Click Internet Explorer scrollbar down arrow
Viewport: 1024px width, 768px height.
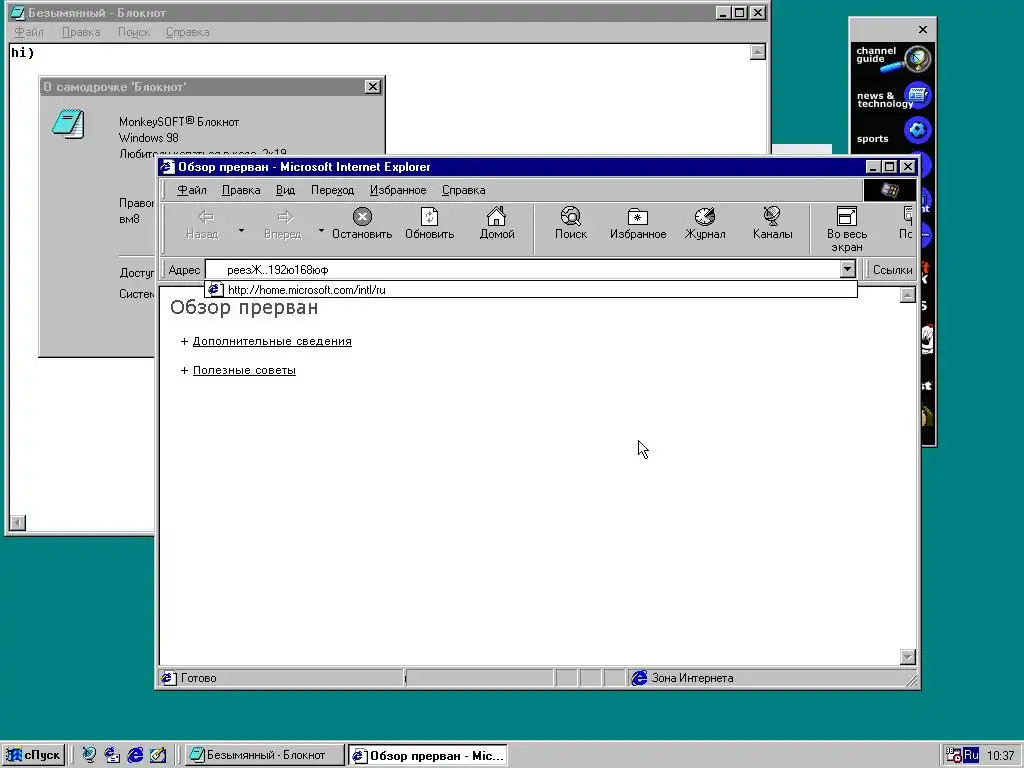coord(908,656)
